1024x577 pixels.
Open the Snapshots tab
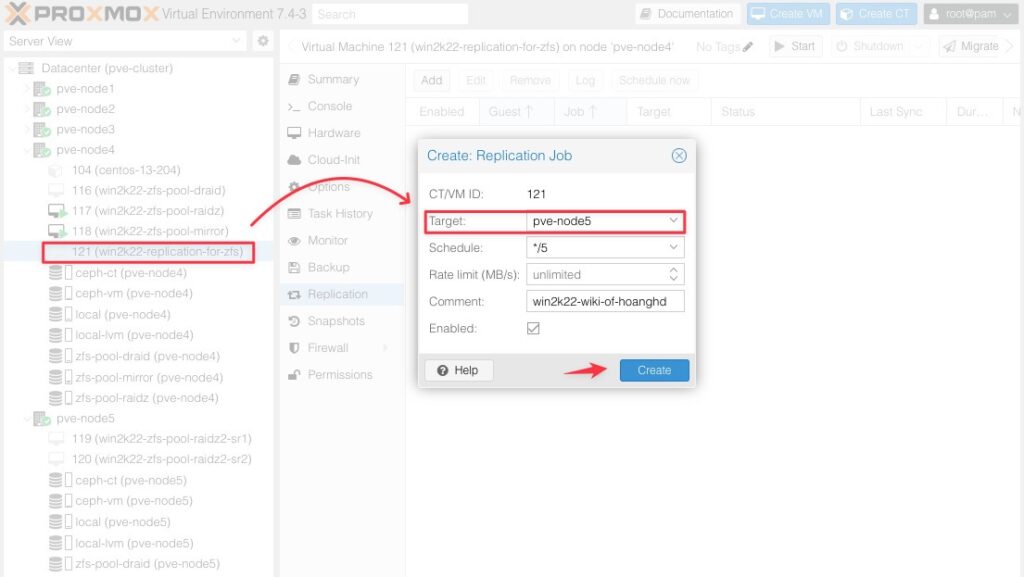point(342,321)
